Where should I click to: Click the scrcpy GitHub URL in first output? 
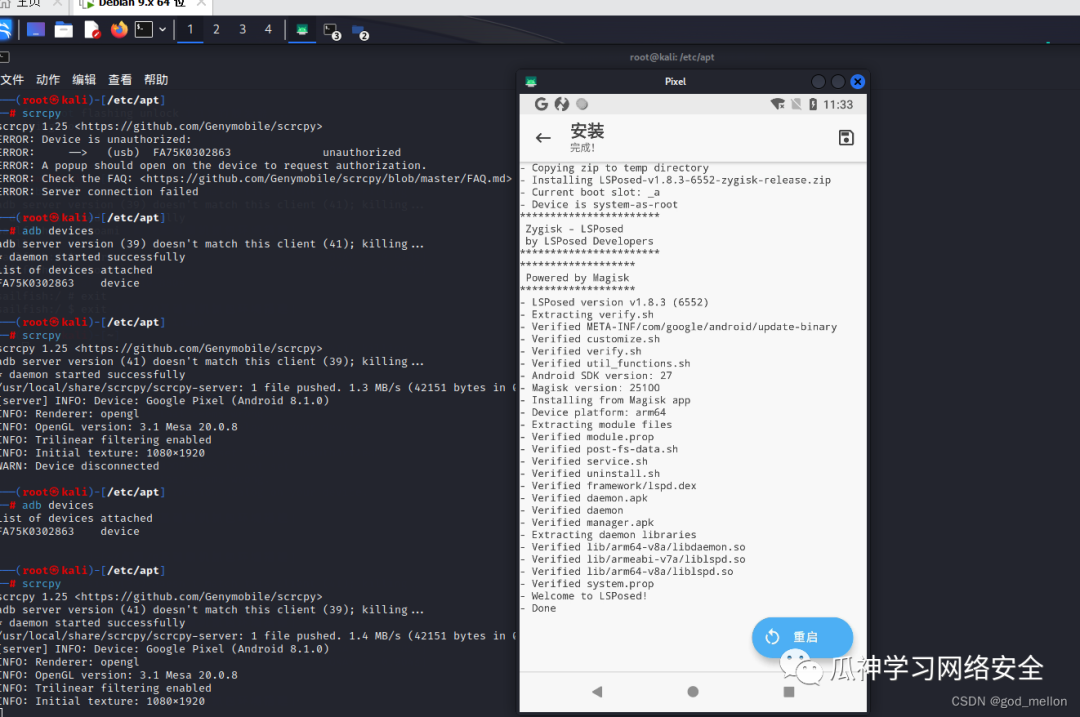point(198,126)
